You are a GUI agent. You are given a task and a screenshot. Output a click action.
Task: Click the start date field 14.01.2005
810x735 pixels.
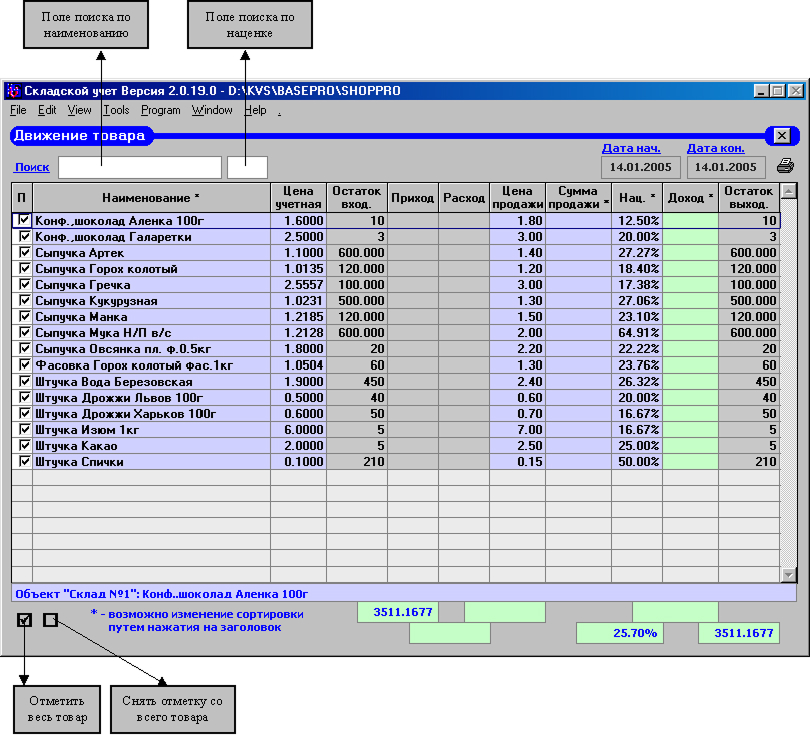[641, 167]
